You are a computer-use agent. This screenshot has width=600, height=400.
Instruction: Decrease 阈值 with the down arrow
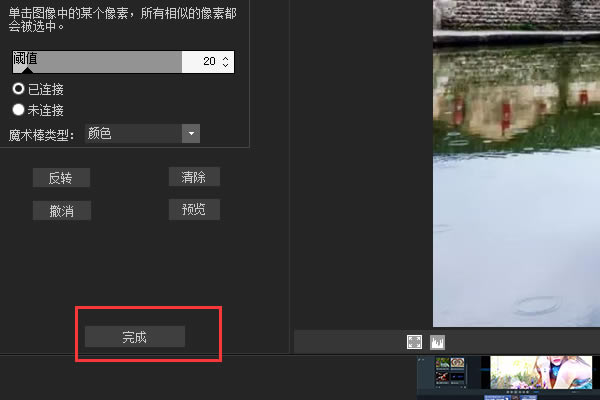(x=225, y=65)
